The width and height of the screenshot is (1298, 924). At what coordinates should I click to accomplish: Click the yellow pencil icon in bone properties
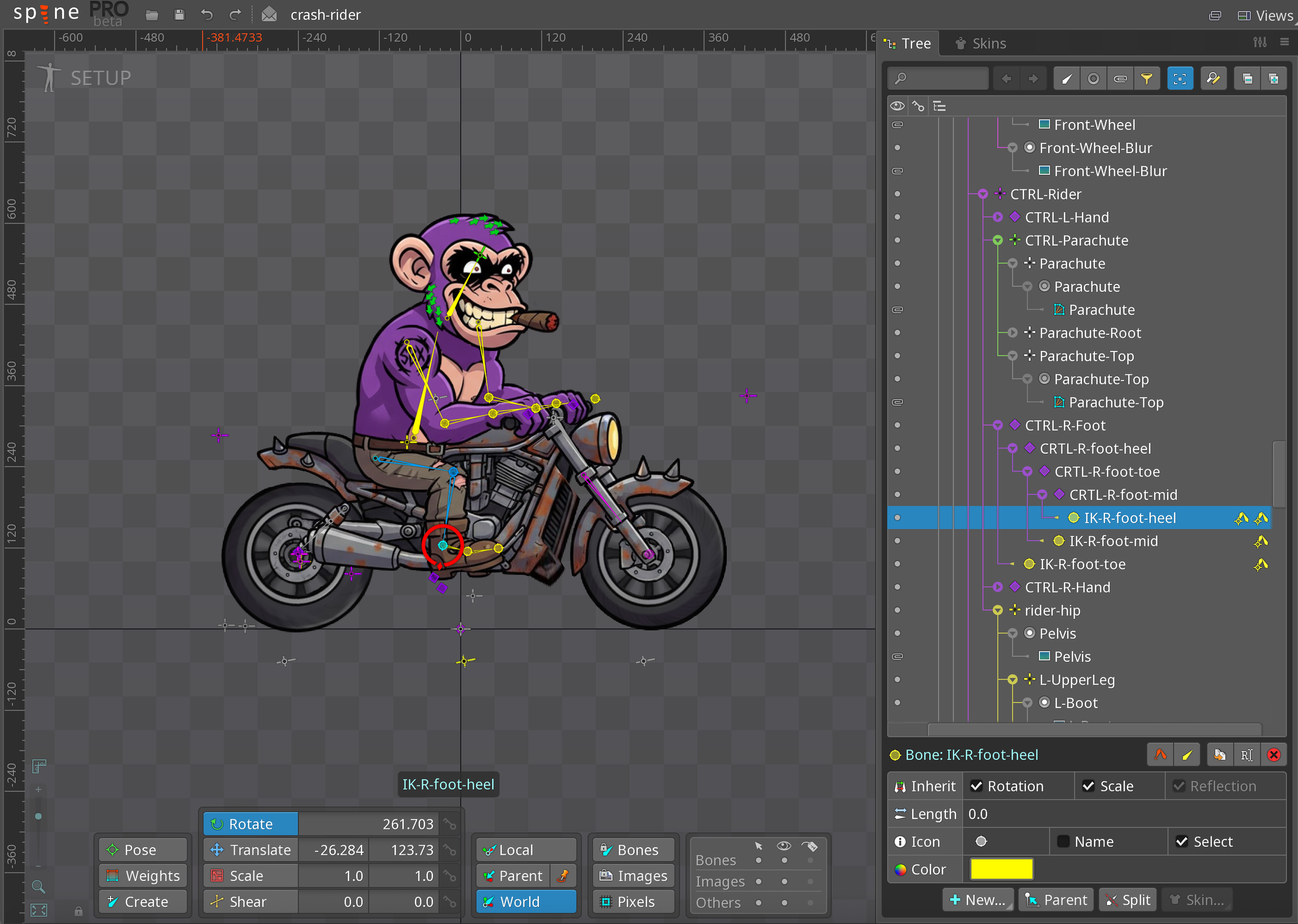(1187, 755)
